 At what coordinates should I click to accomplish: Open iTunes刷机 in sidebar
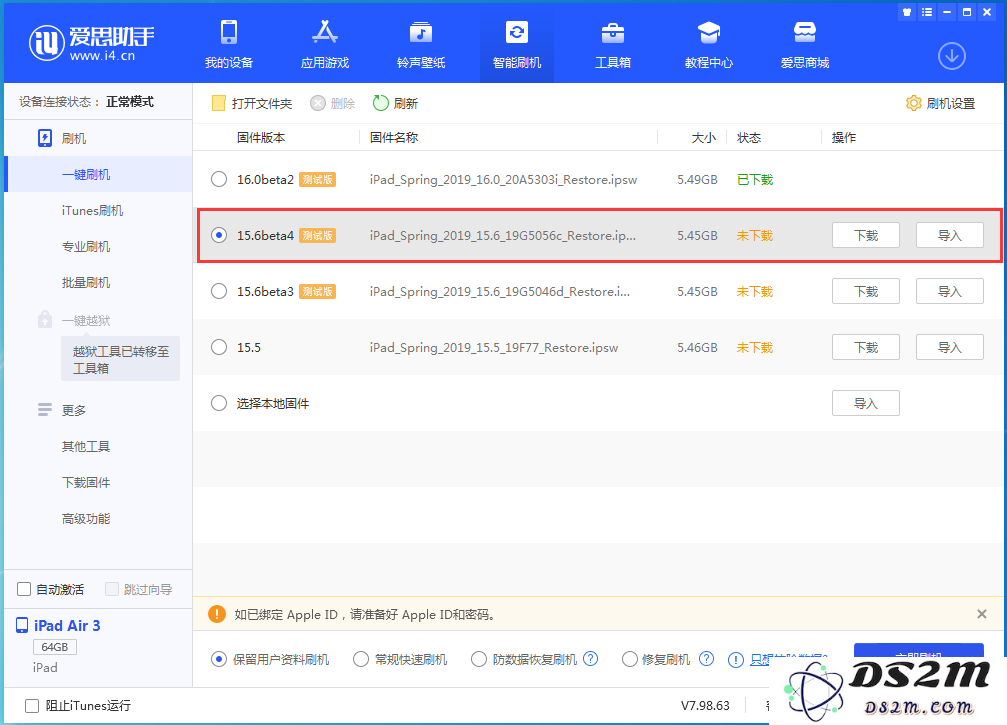[92, 210]
